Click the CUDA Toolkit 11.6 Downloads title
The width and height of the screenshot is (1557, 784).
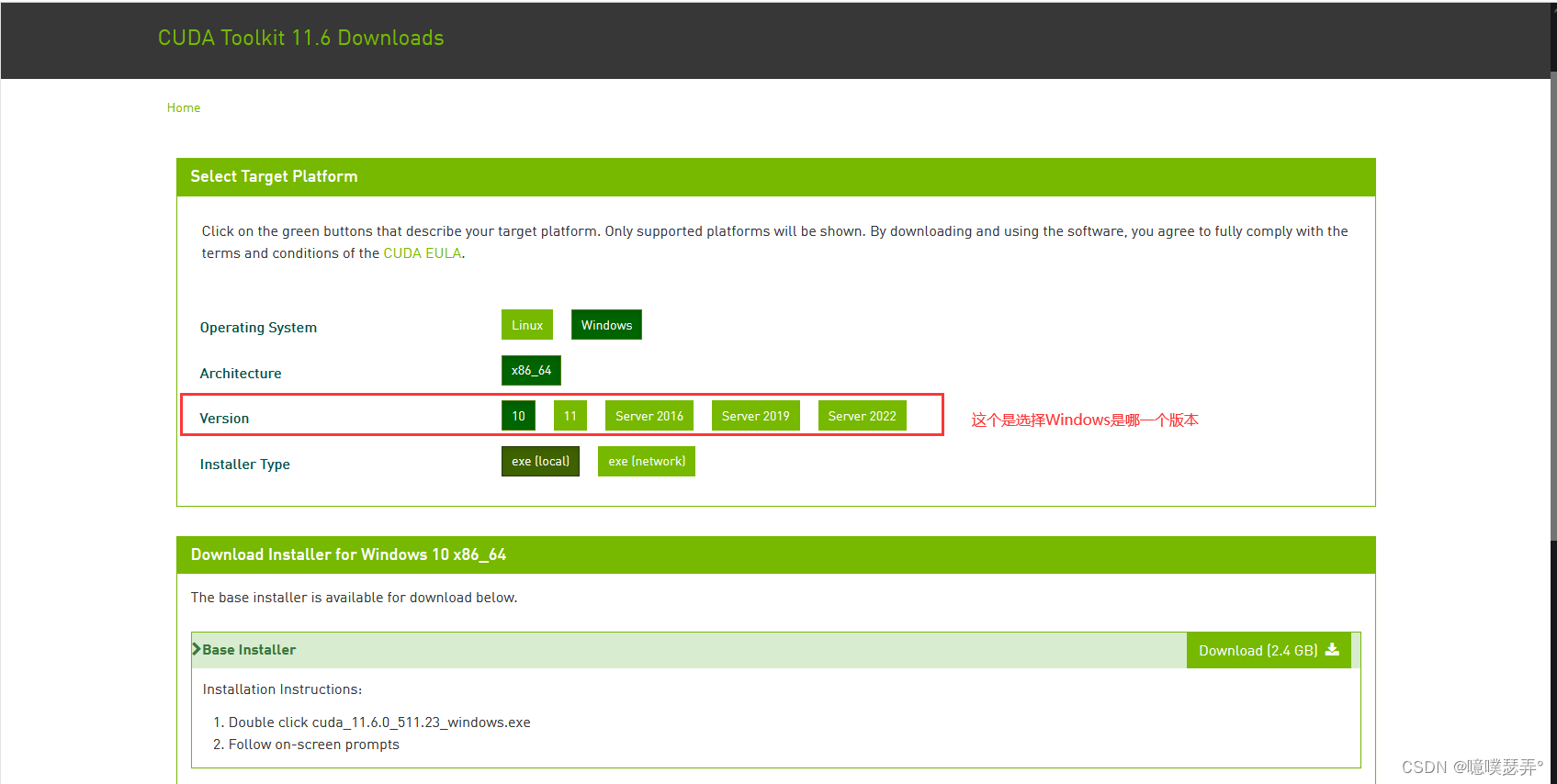tap(301, 38)
